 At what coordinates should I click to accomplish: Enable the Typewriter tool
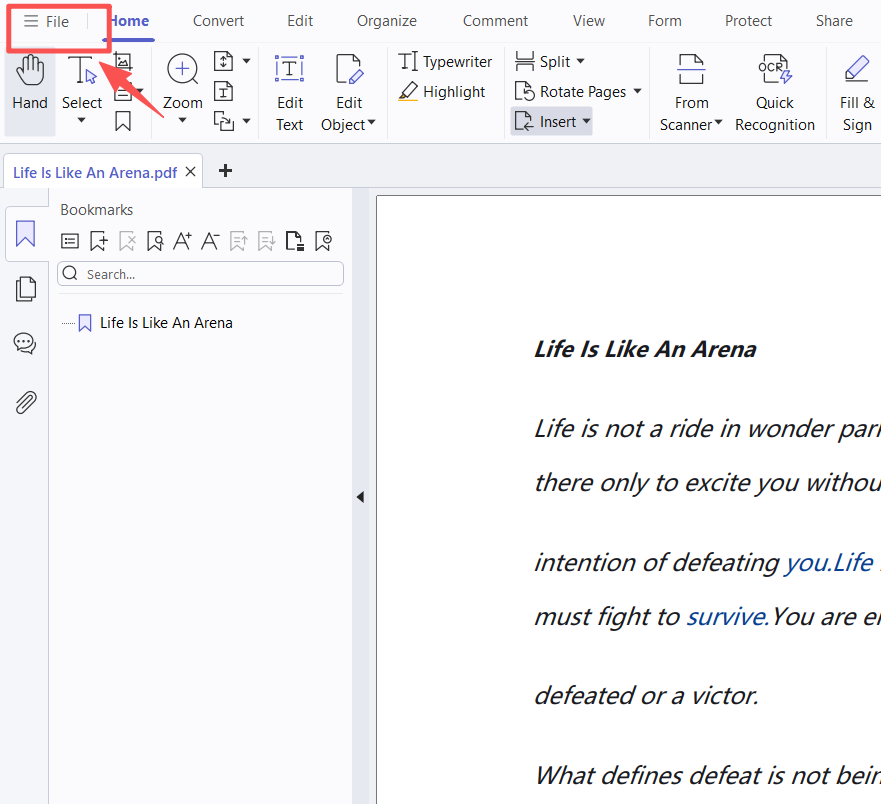coord(445,62)
